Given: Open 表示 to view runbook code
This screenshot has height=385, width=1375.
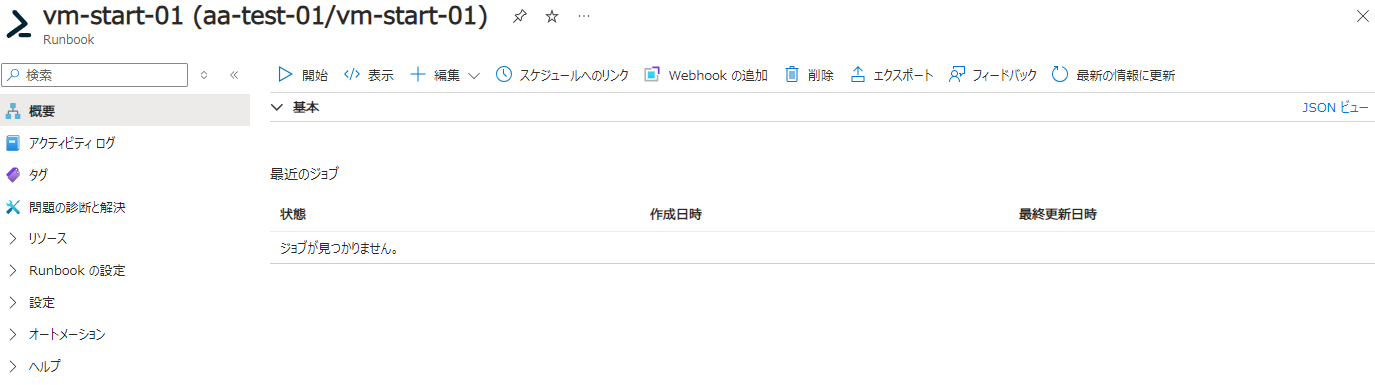Looking at the screenshot, I should pyautogui.click(x=368, y=75).
